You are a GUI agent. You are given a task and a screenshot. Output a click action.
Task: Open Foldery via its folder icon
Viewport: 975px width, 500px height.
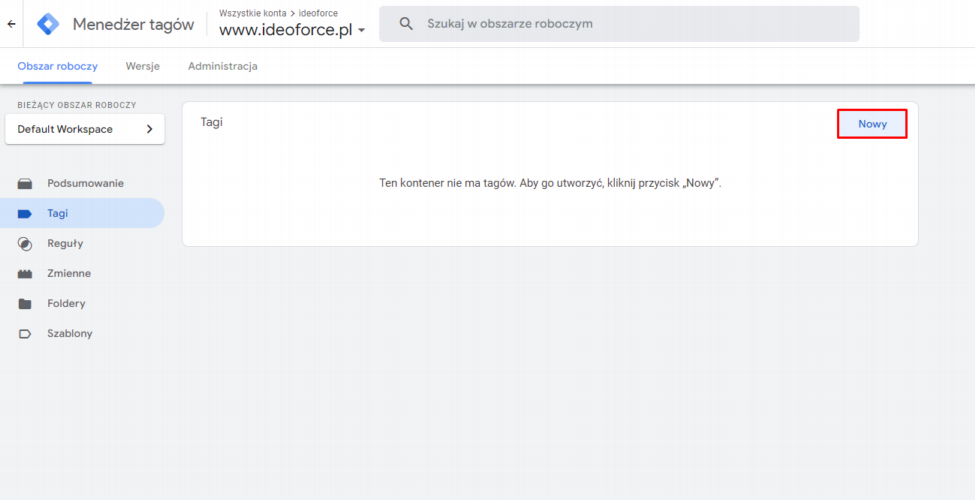click(x=25, y=304)
